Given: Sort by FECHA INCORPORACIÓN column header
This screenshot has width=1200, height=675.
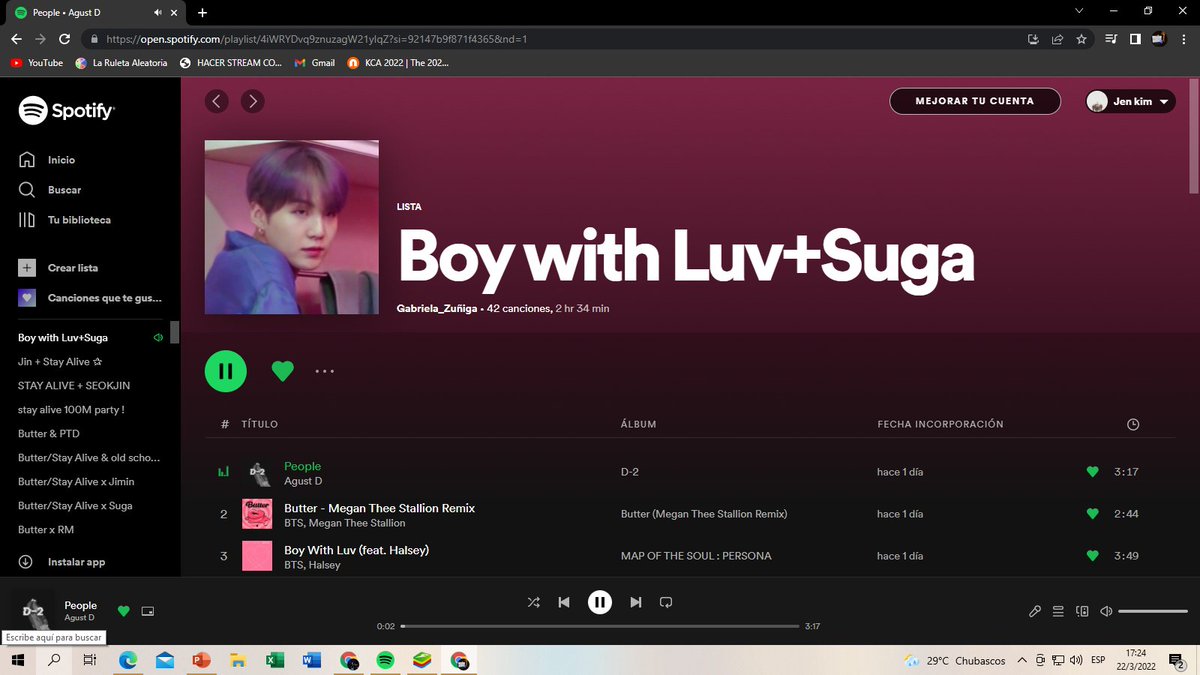Looking at the screenshot, I should pos(940,424).
